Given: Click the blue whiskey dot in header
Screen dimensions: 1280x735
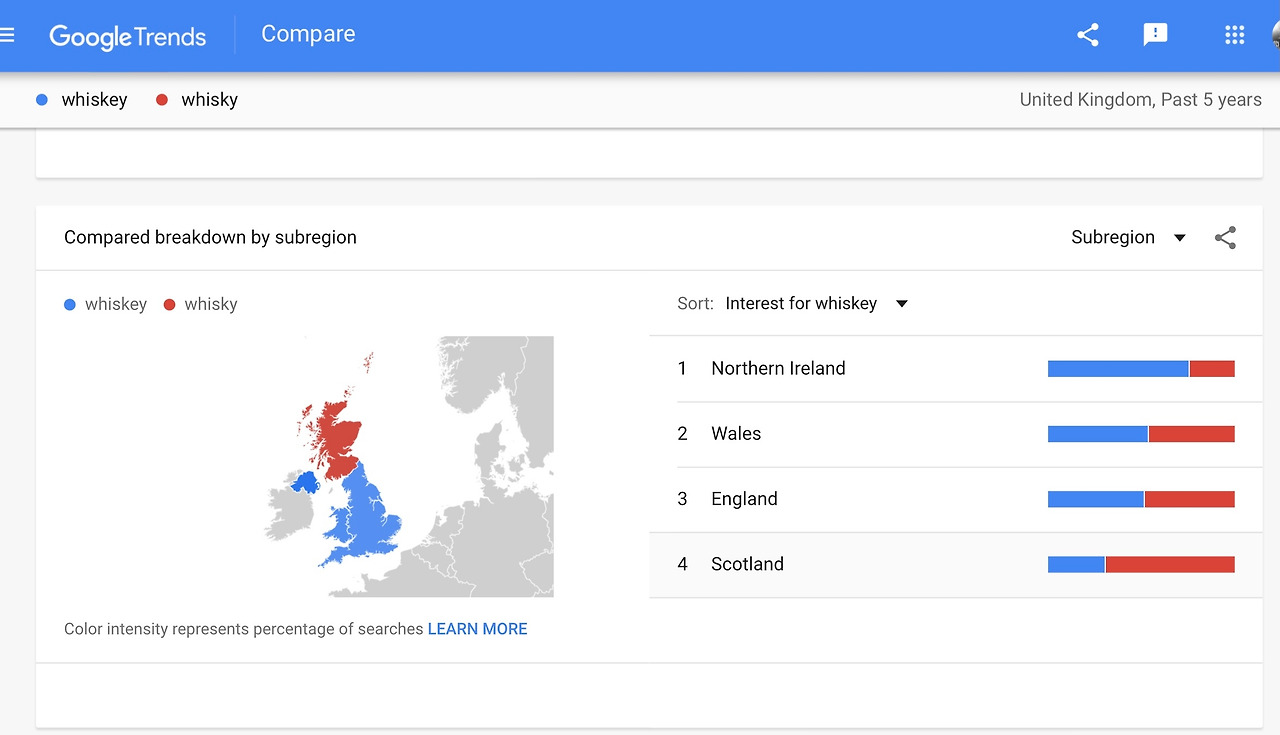Looking at the screenshot, I should [x=42, y=100].
